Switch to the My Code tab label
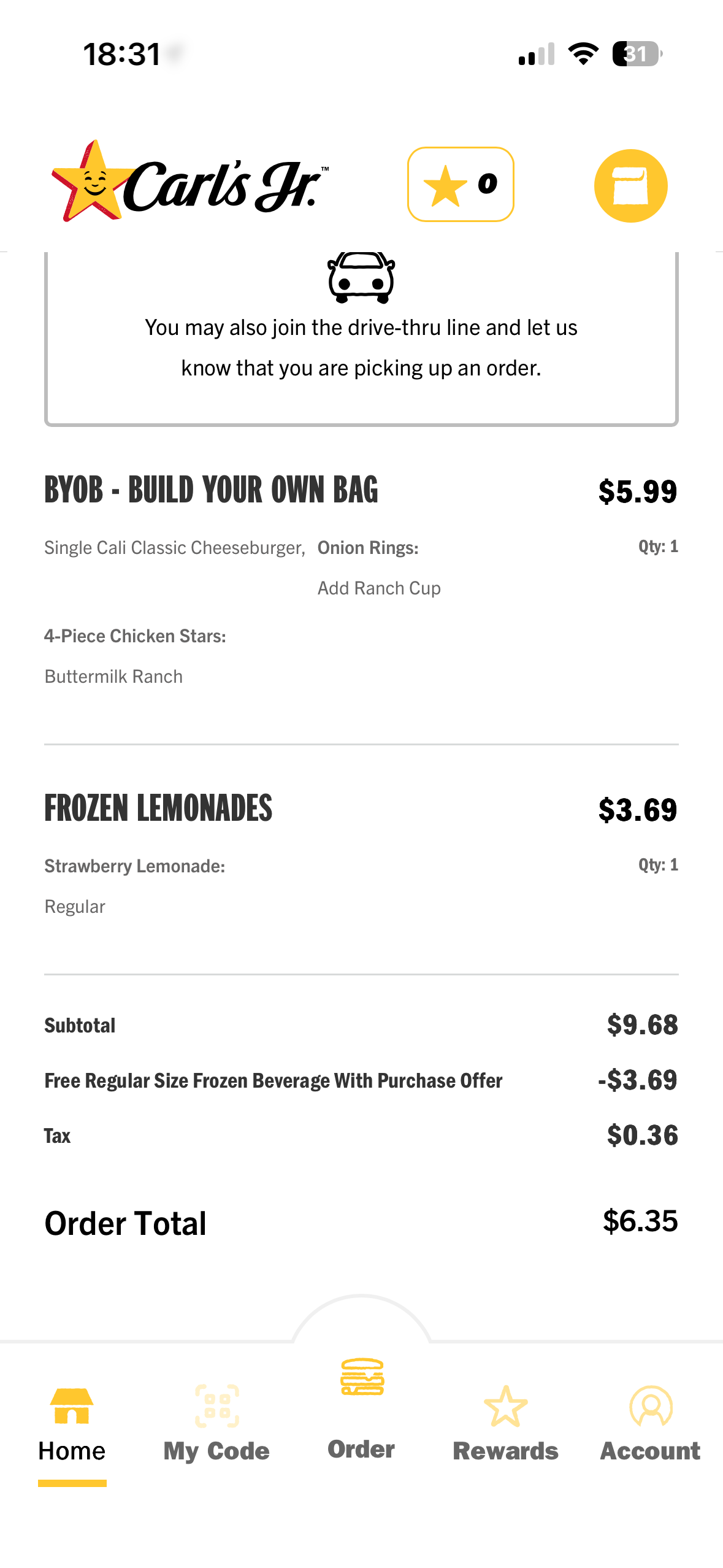 pos(216,1451)
